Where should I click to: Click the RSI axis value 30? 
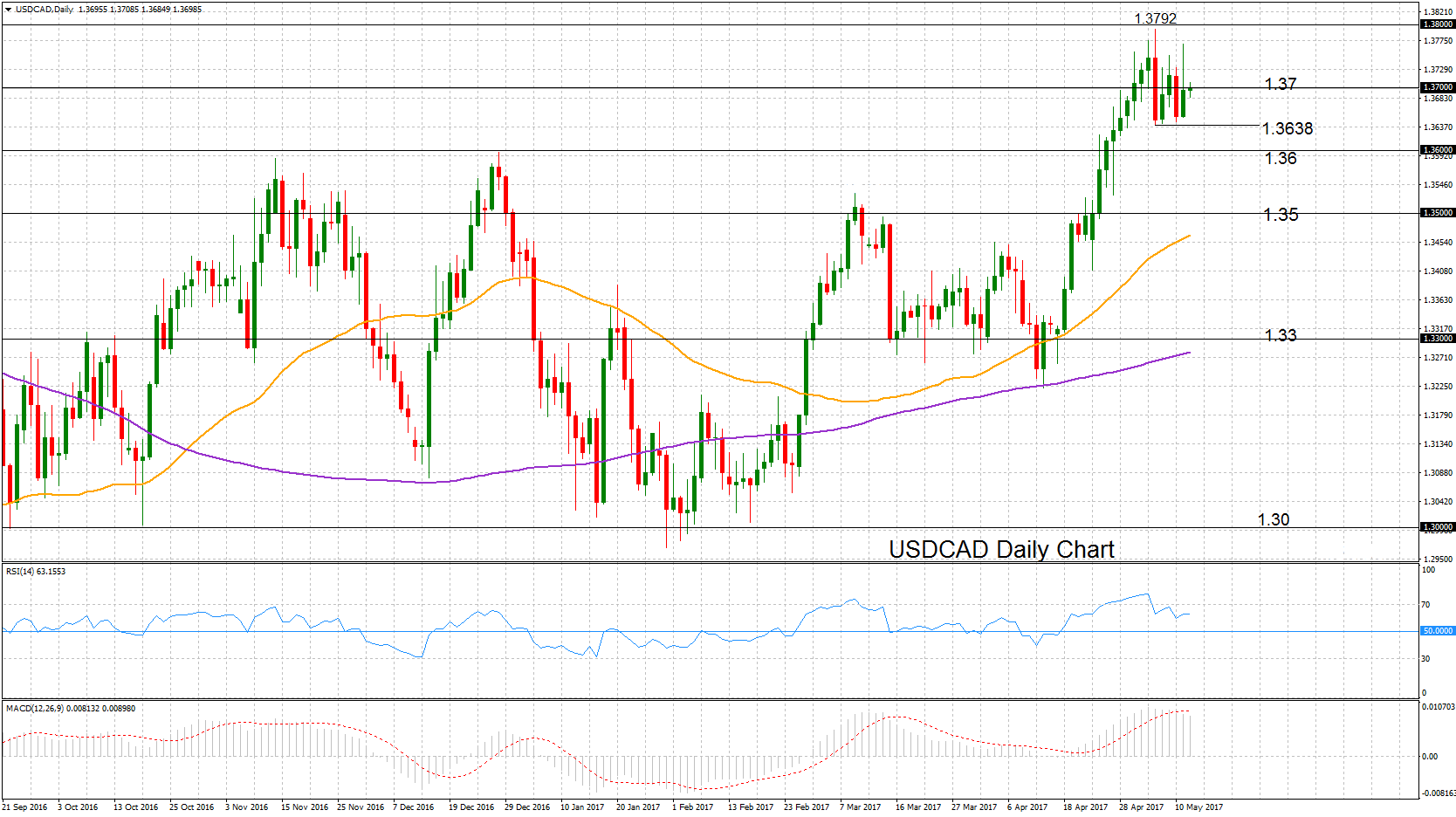[1426, 659]
